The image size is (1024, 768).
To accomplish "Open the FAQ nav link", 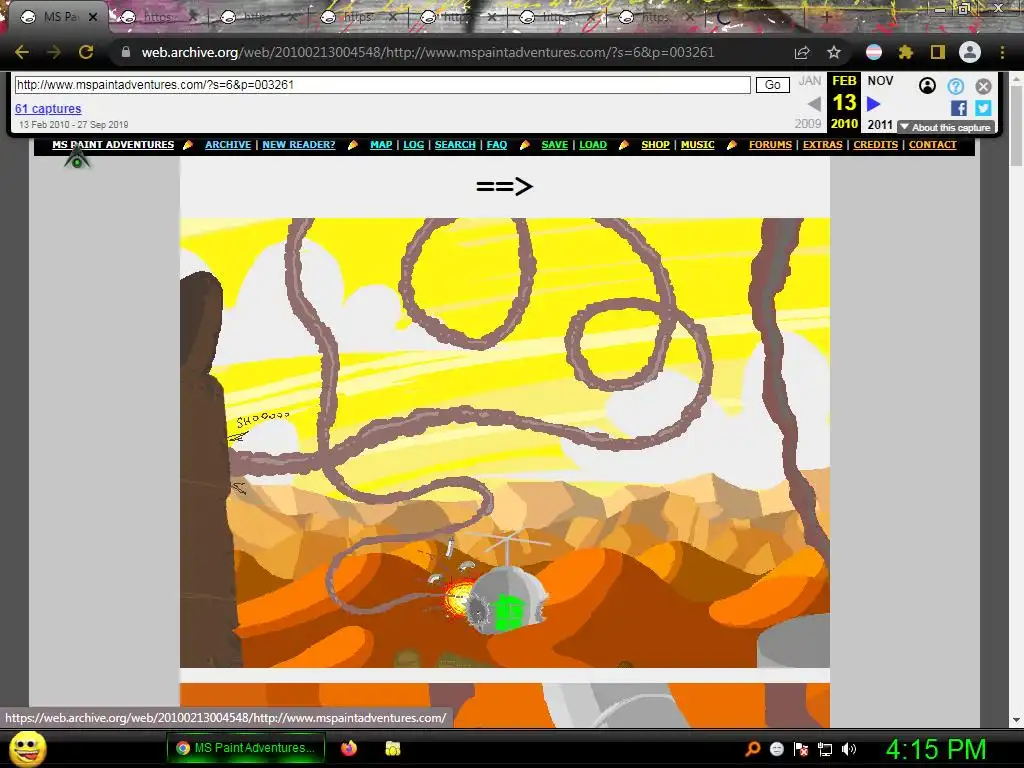I will [x=496, y=145].
